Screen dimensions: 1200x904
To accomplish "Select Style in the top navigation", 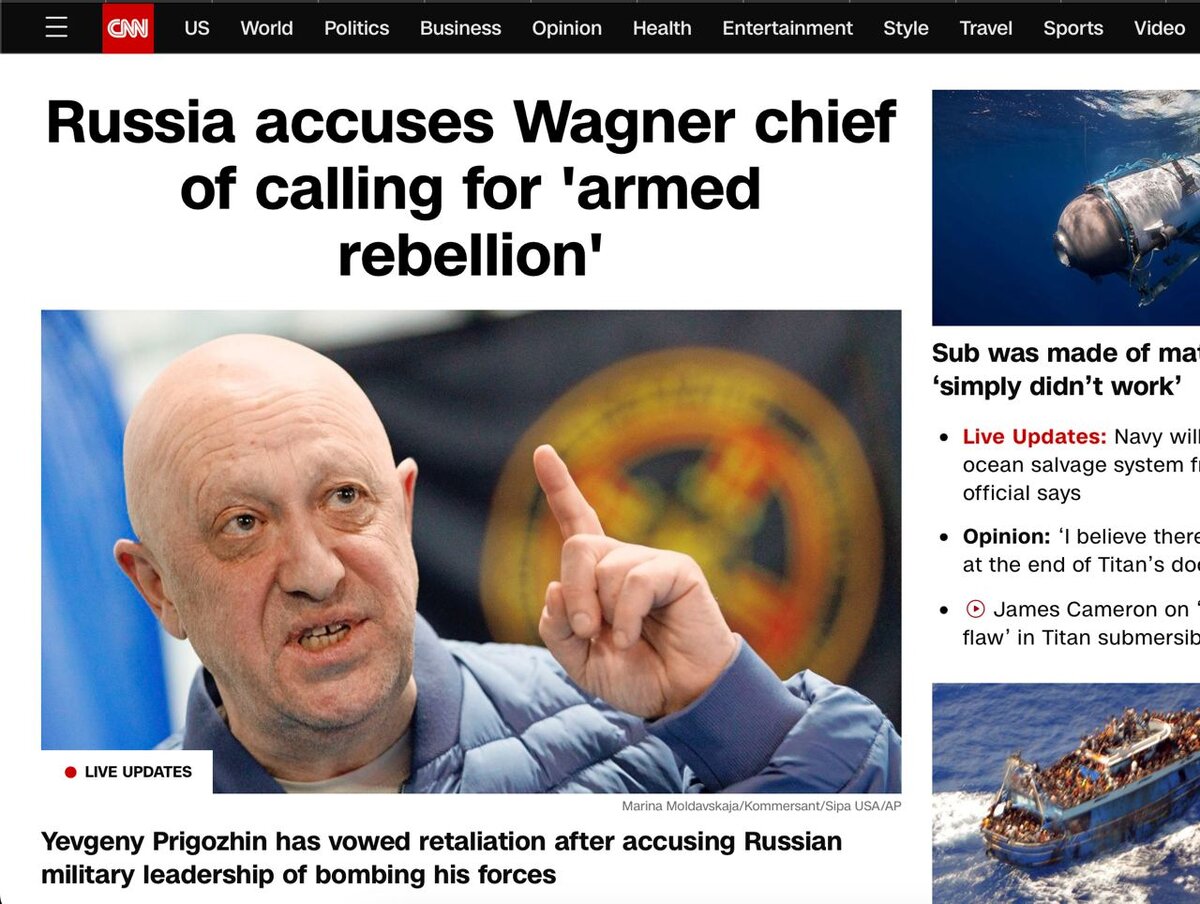I will tap(906, 28).
